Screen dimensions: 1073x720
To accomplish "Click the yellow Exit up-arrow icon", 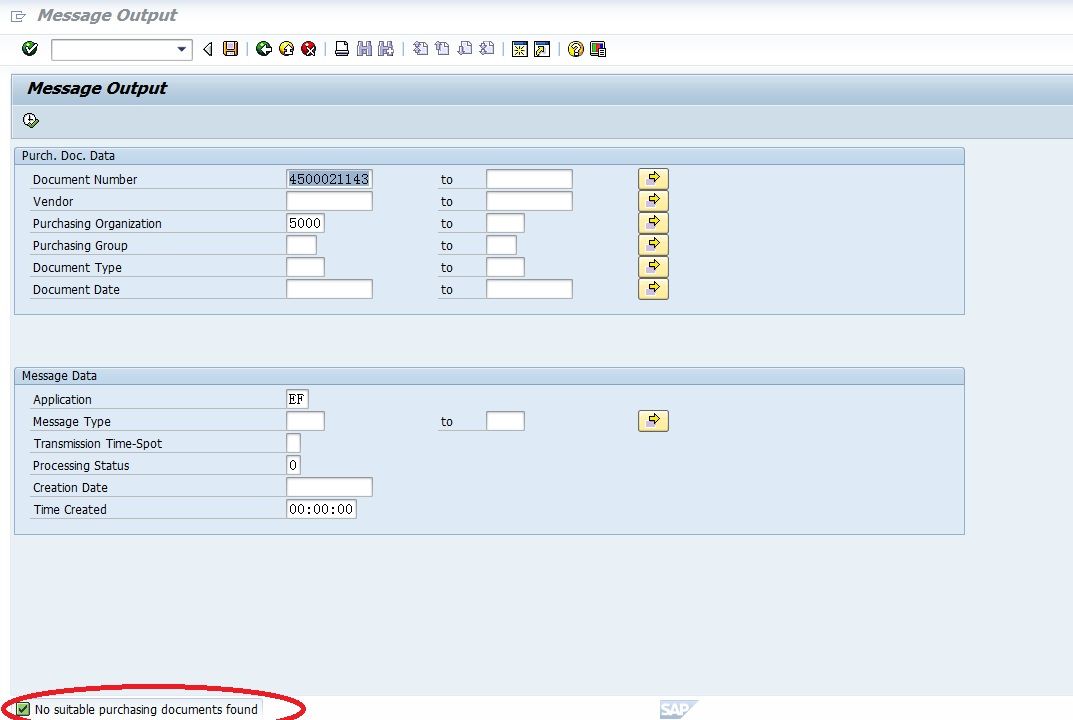I will (287, 49).
